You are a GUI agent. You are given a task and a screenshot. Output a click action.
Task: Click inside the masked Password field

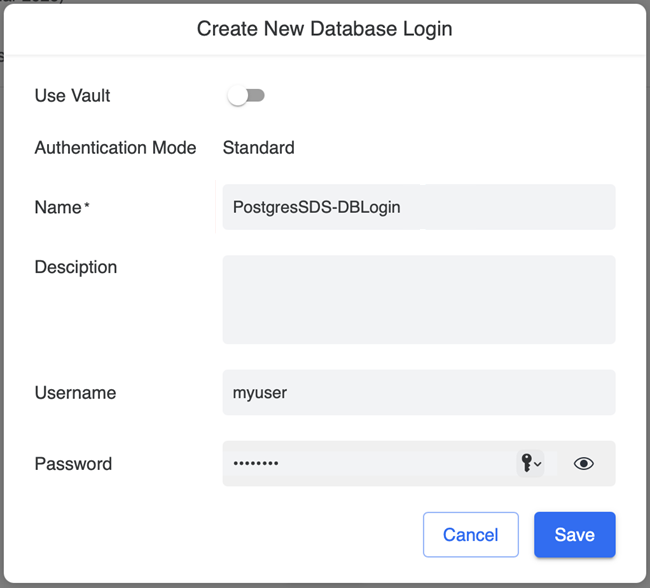click(x=365, y=464)
